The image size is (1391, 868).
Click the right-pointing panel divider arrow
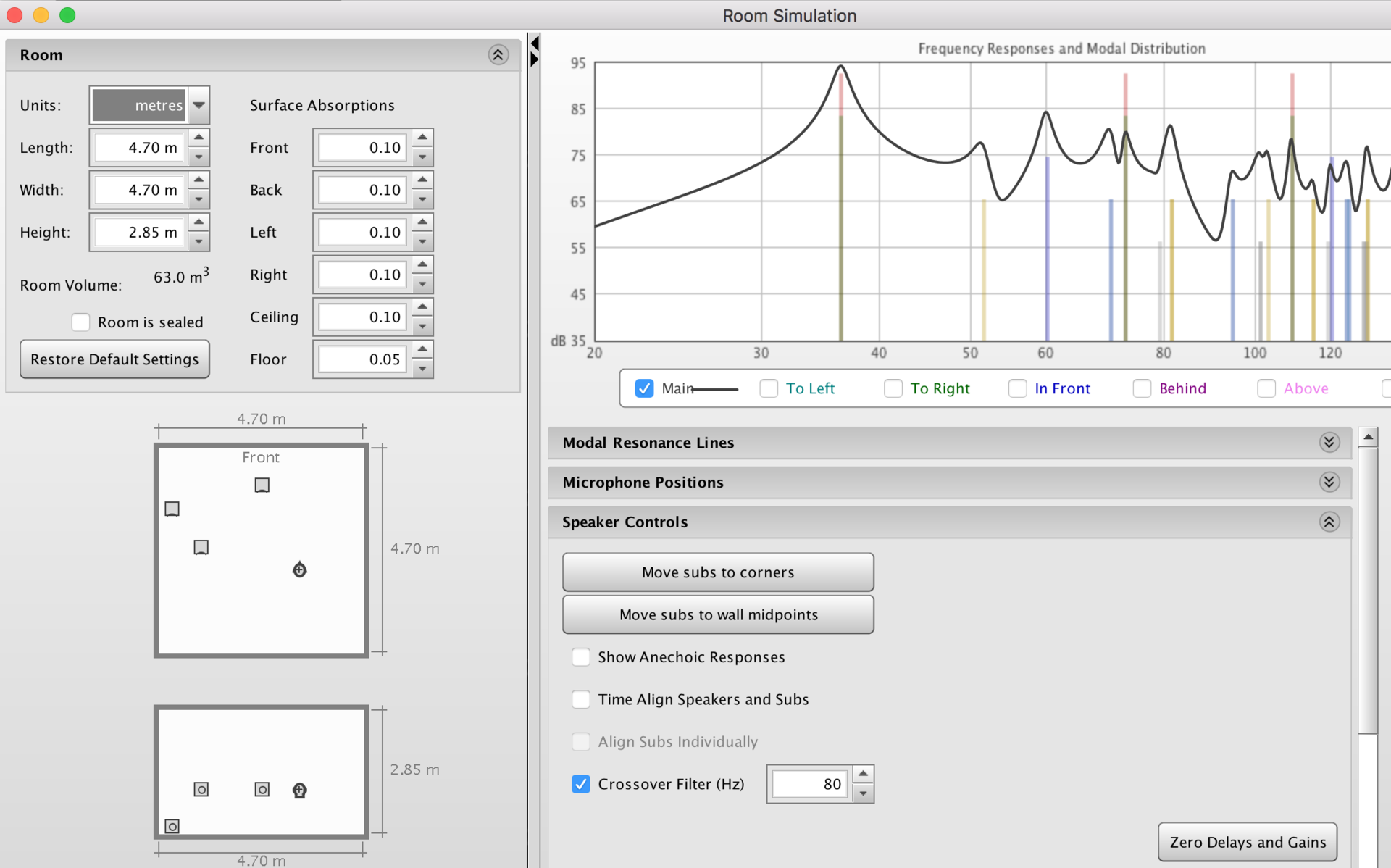[535, 59]
